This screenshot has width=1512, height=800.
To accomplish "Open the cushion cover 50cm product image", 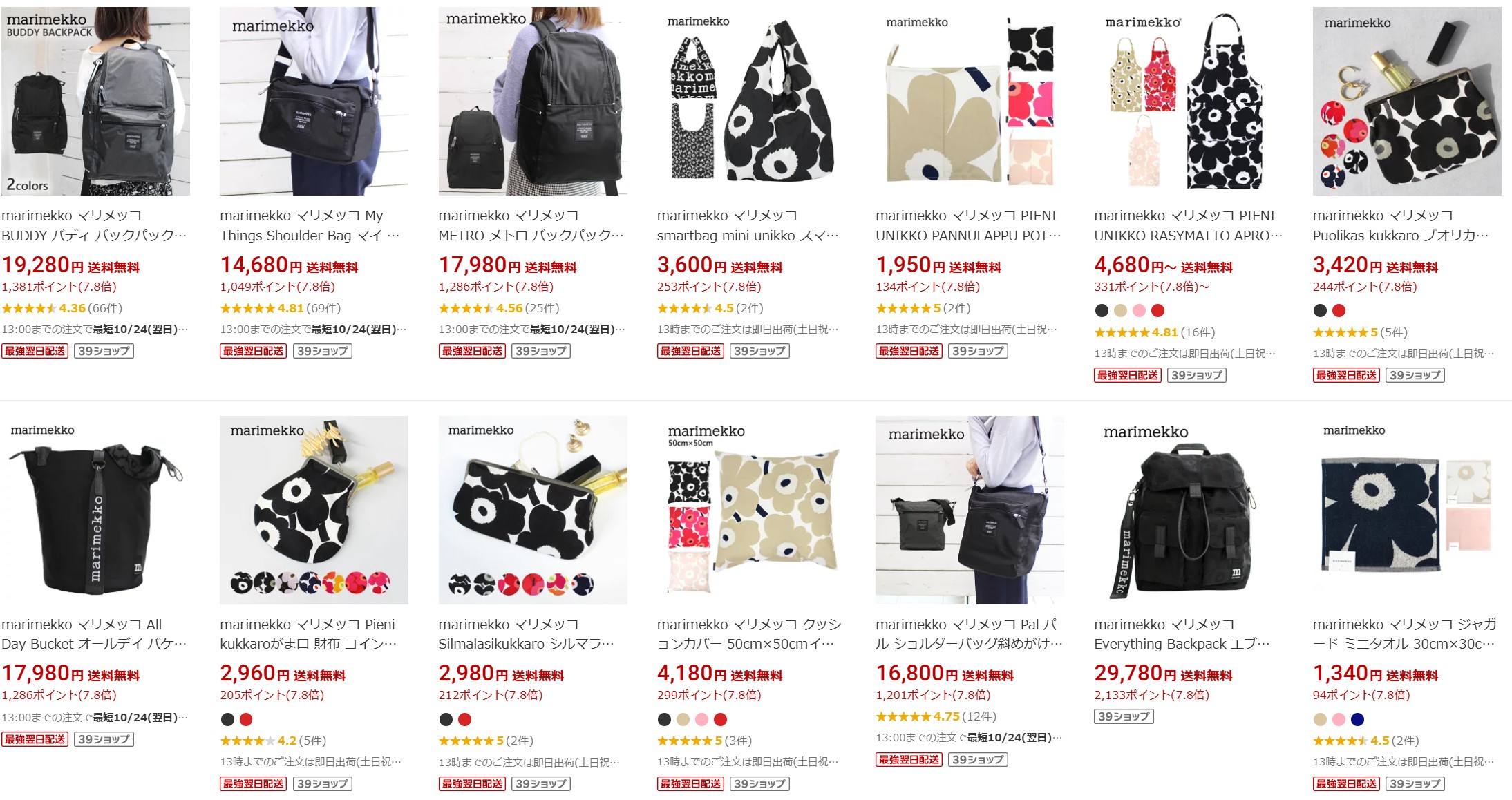I will click(751, 510).
